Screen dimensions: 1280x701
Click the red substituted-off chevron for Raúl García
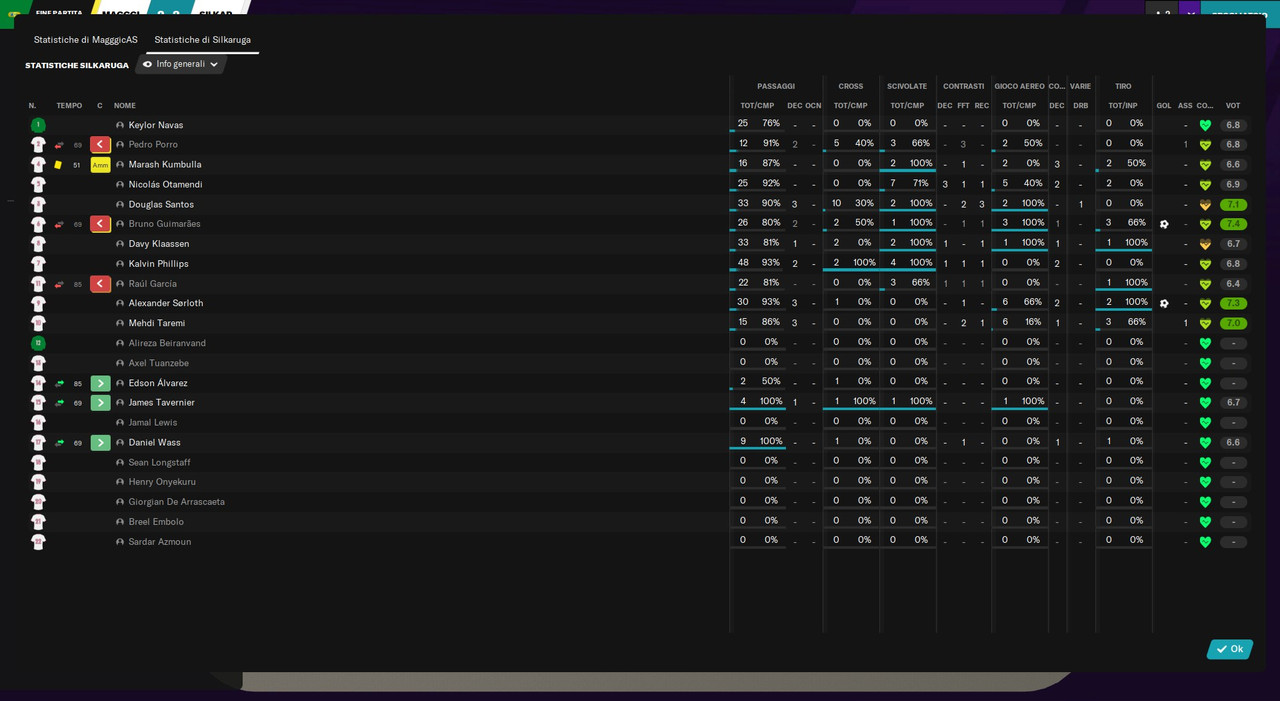coord(100,284)
